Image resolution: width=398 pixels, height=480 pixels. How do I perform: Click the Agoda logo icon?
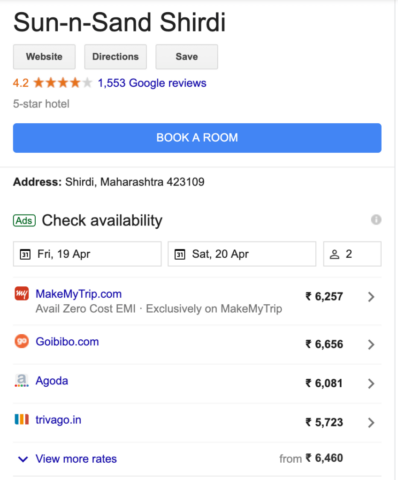[22, 380]
